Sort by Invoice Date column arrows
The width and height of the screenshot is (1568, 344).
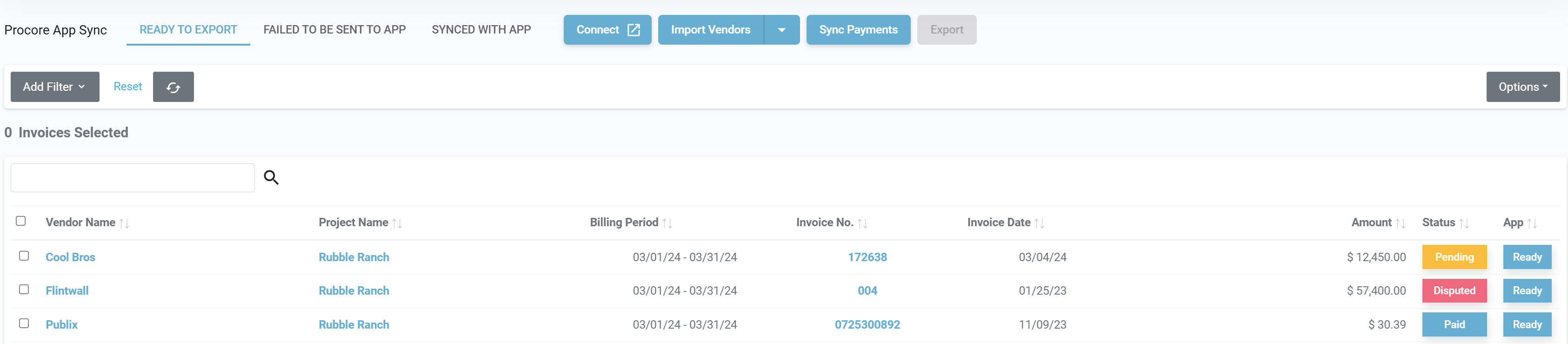click(x=1039, y=223)
